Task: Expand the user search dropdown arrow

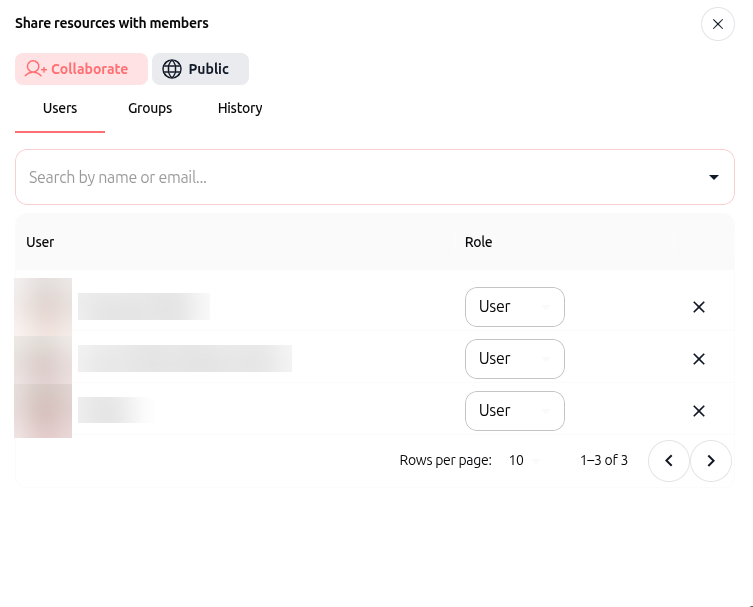Action: pyautogui.click(x=714, y=177)
